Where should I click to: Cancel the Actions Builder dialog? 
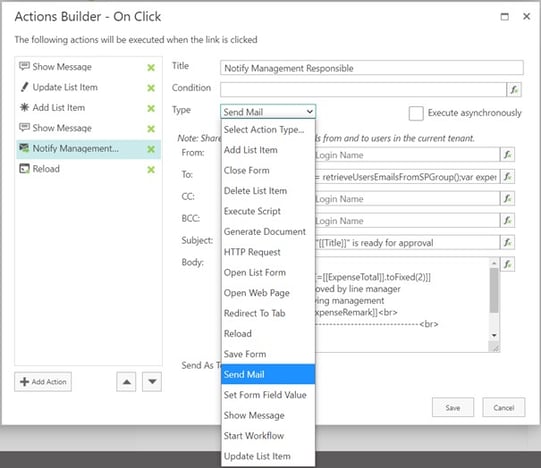pyautogui.click(x=504, y=408)
